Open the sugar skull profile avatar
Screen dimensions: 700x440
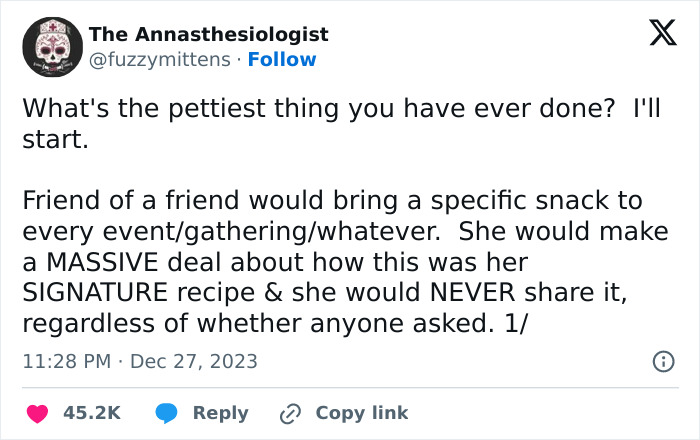tap(53, 47)
